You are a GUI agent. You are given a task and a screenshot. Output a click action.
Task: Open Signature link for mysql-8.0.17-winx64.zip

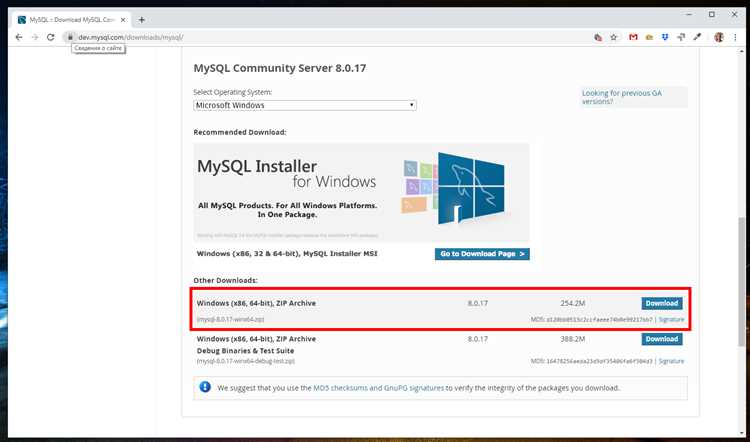(671, 319)
